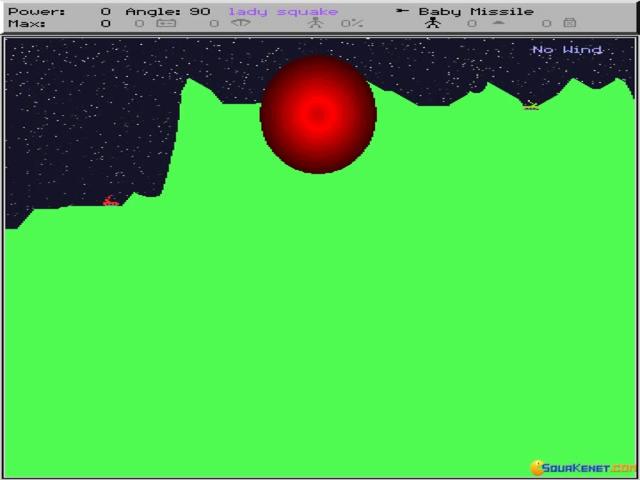This screenshot has width=640, height=480.
Task: Click the red tank on the left ledge
Action: pyautogui.click(x=110, y=201)
